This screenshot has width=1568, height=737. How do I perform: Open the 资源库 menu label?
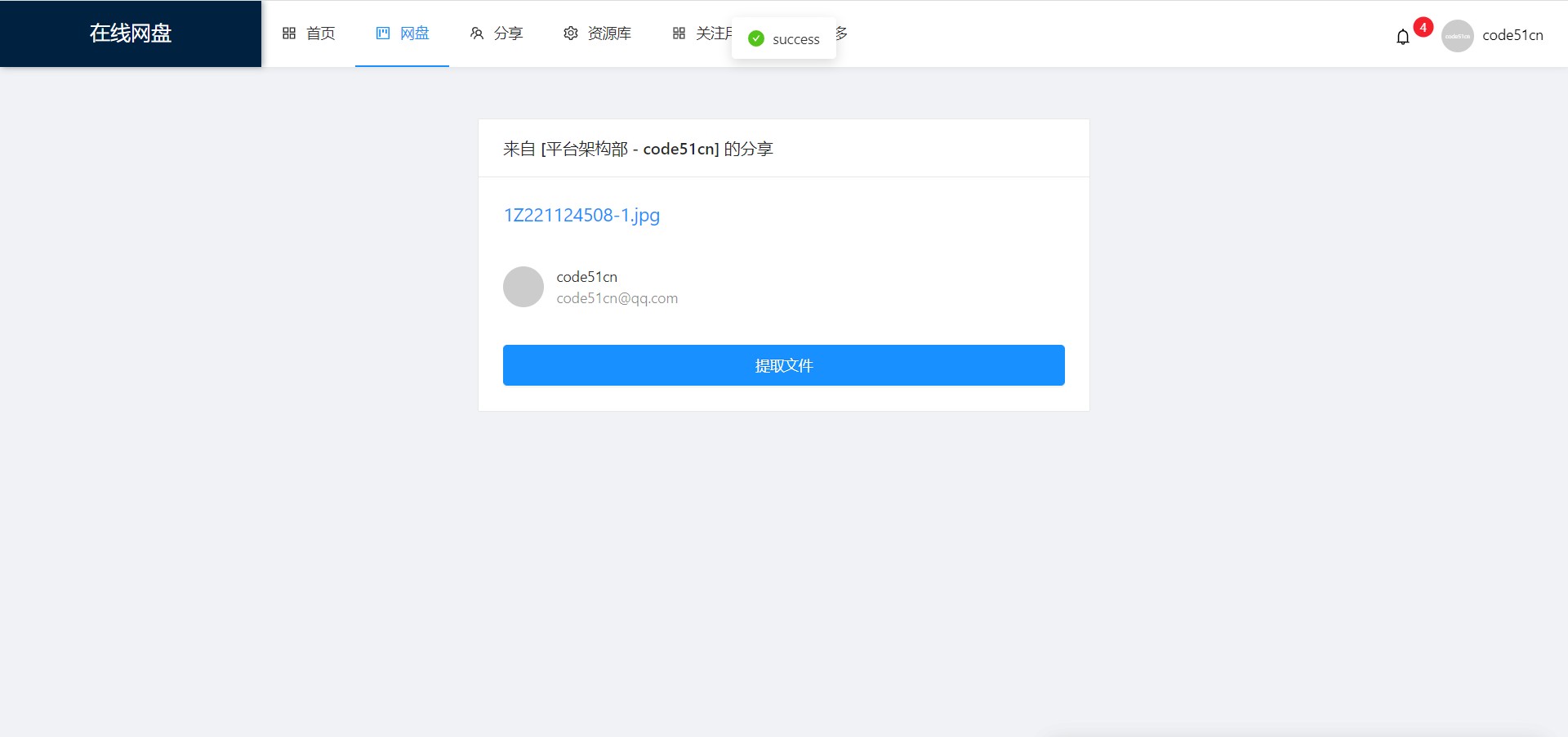(609, 33)
